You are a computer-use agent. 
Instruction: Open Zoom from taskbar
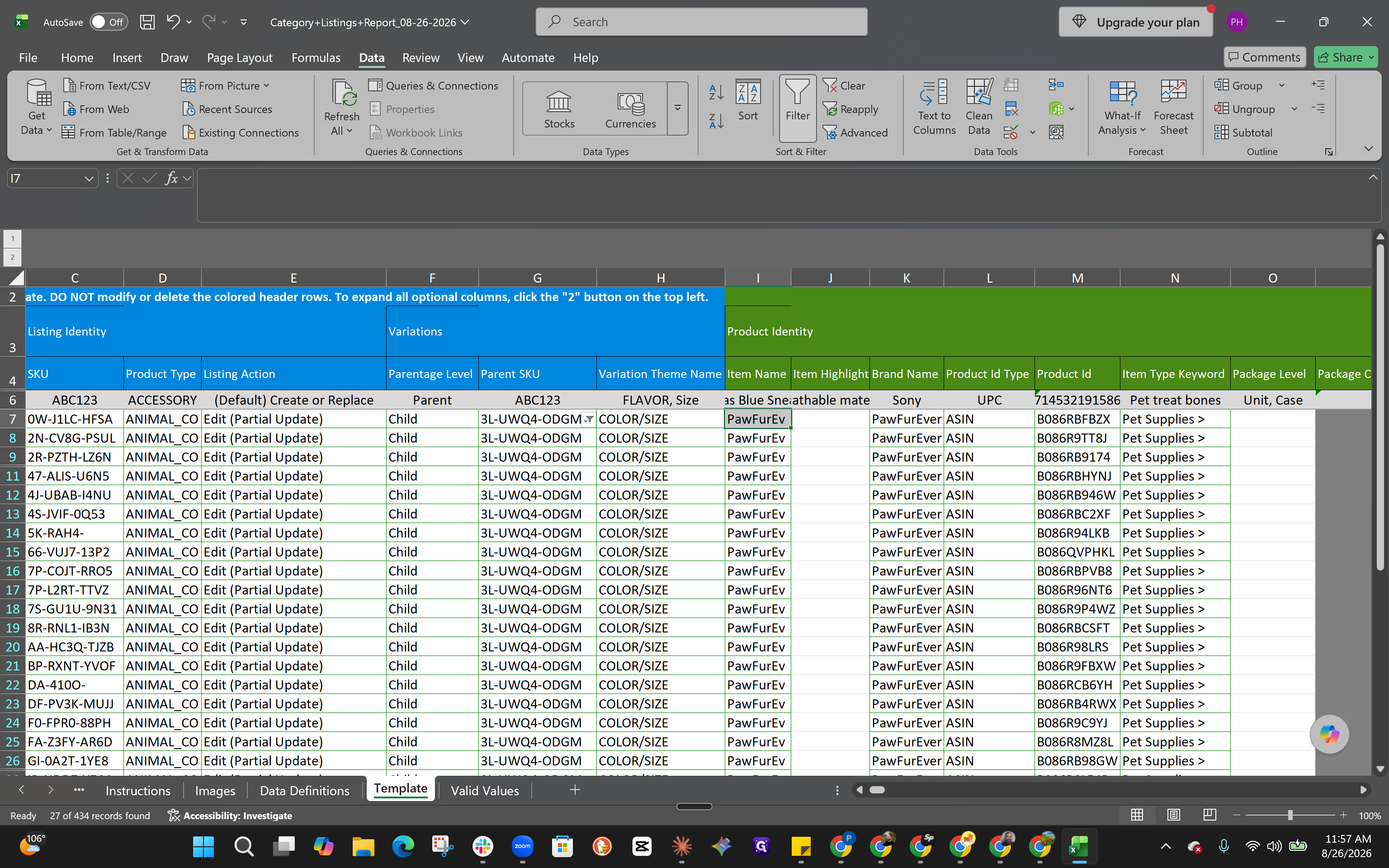tap(522, 846)
